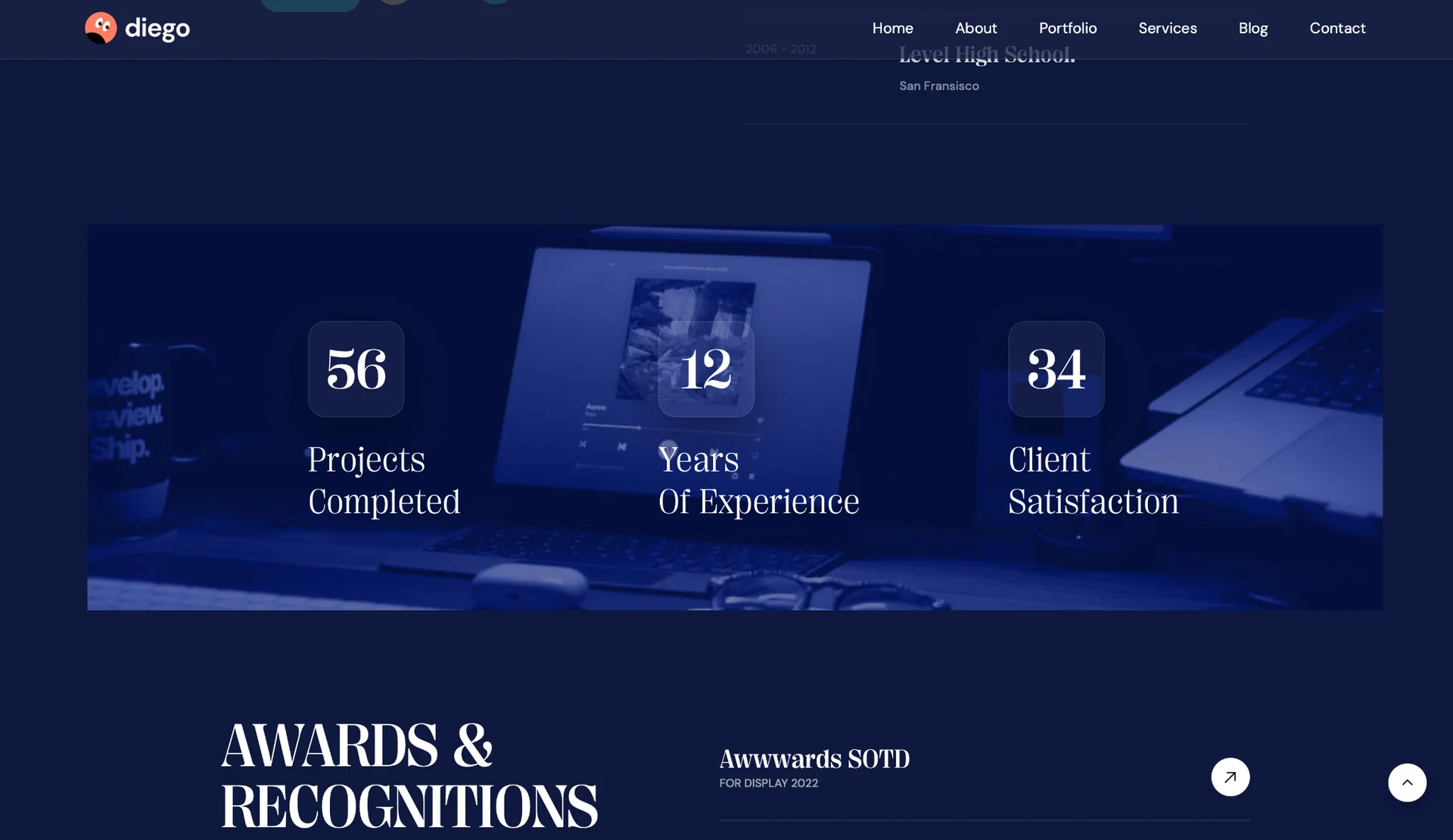This screenshot has width=1453, height=840.
Task: Open the Blog section
Action: click(1252, 28)
